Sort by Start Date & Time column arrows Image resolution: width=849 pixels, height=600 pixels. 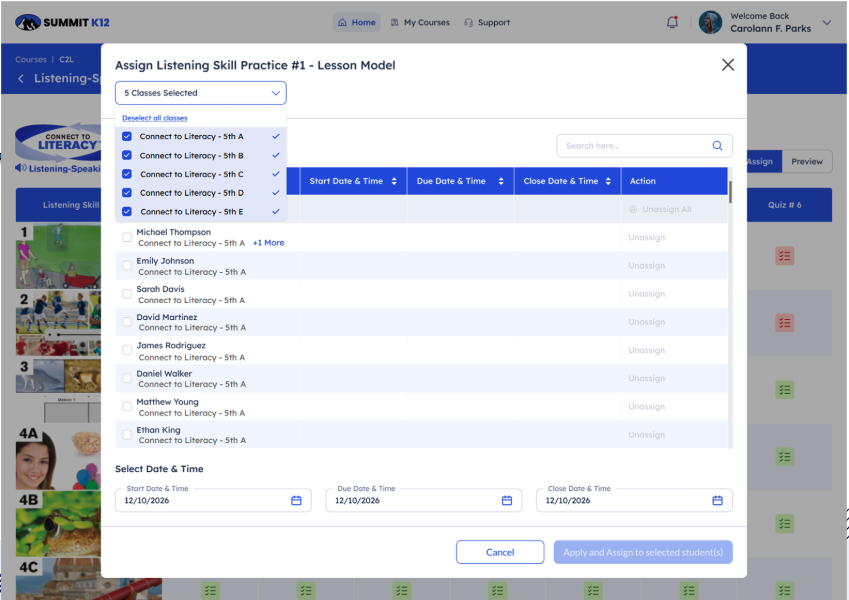(x=394, y=181)
